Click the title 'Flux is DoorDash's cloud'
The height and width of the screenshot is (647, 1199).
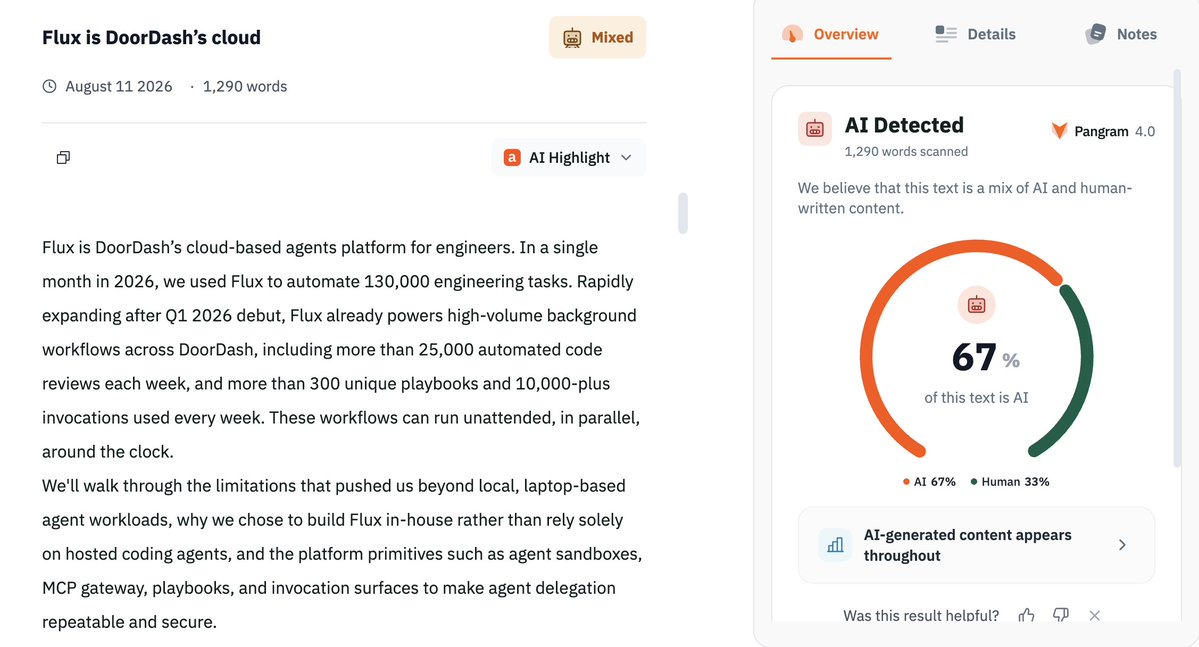[x=151, y=37]
